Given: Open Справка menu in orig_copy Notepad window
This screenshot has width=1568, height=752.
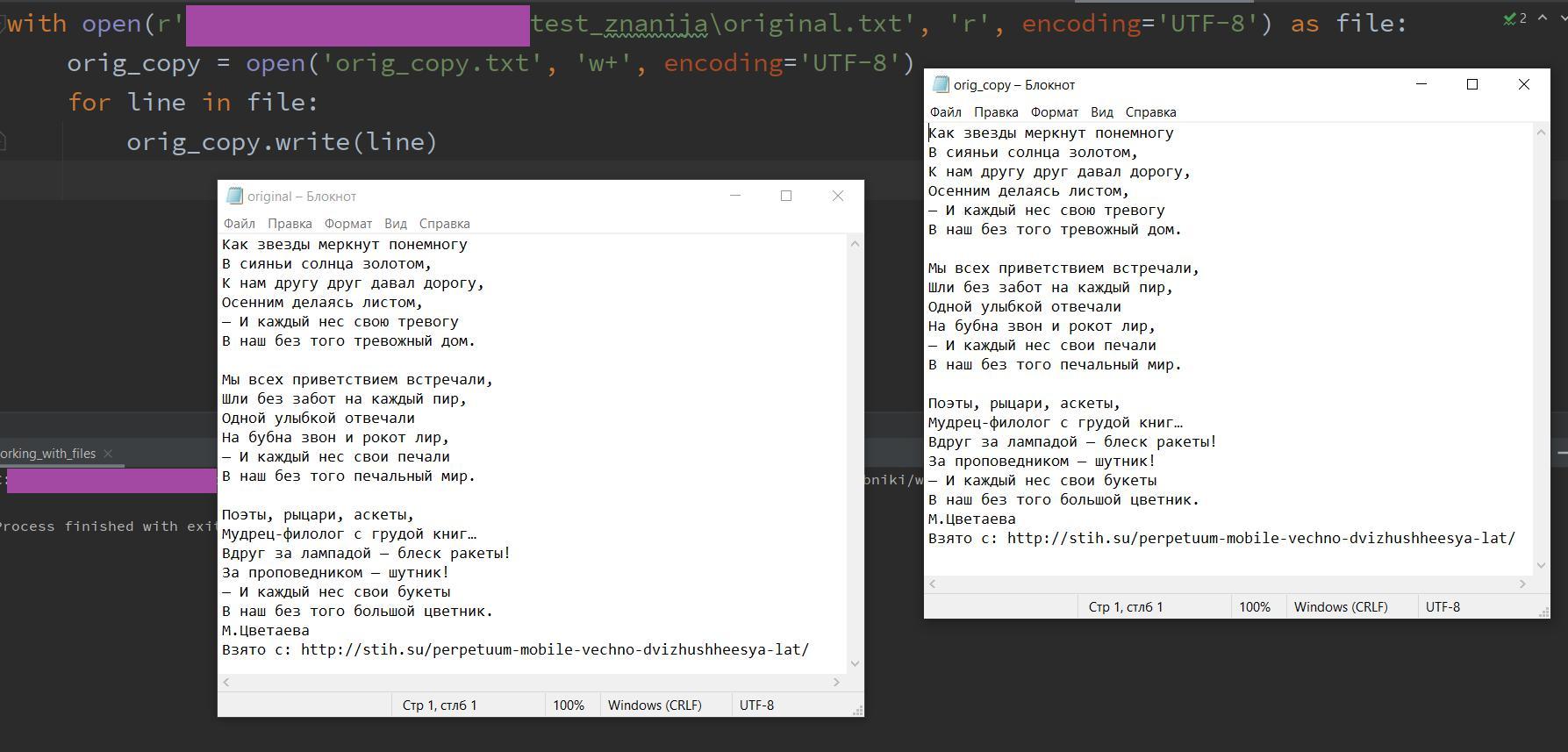Looking at the screenshot, I should point(1150,112).
